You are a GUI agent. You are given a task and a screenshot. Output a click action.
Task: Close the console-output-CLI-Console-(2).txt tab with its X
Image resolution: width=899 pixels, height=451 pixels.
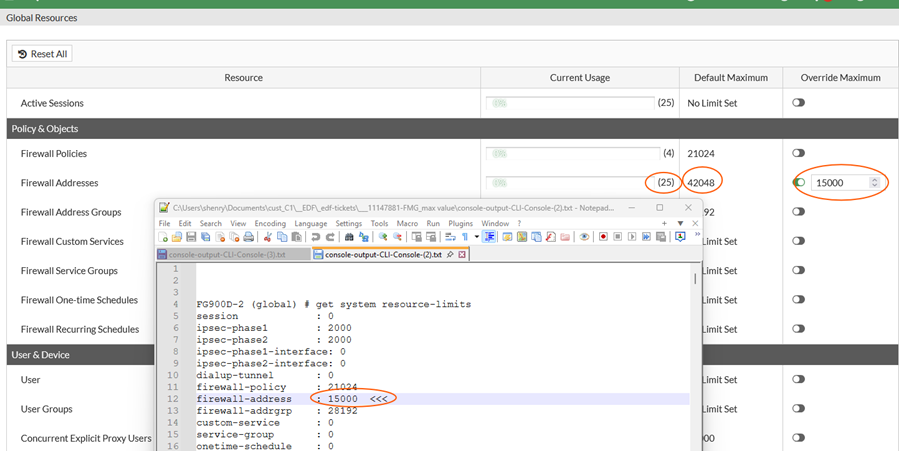click(461, 255)
